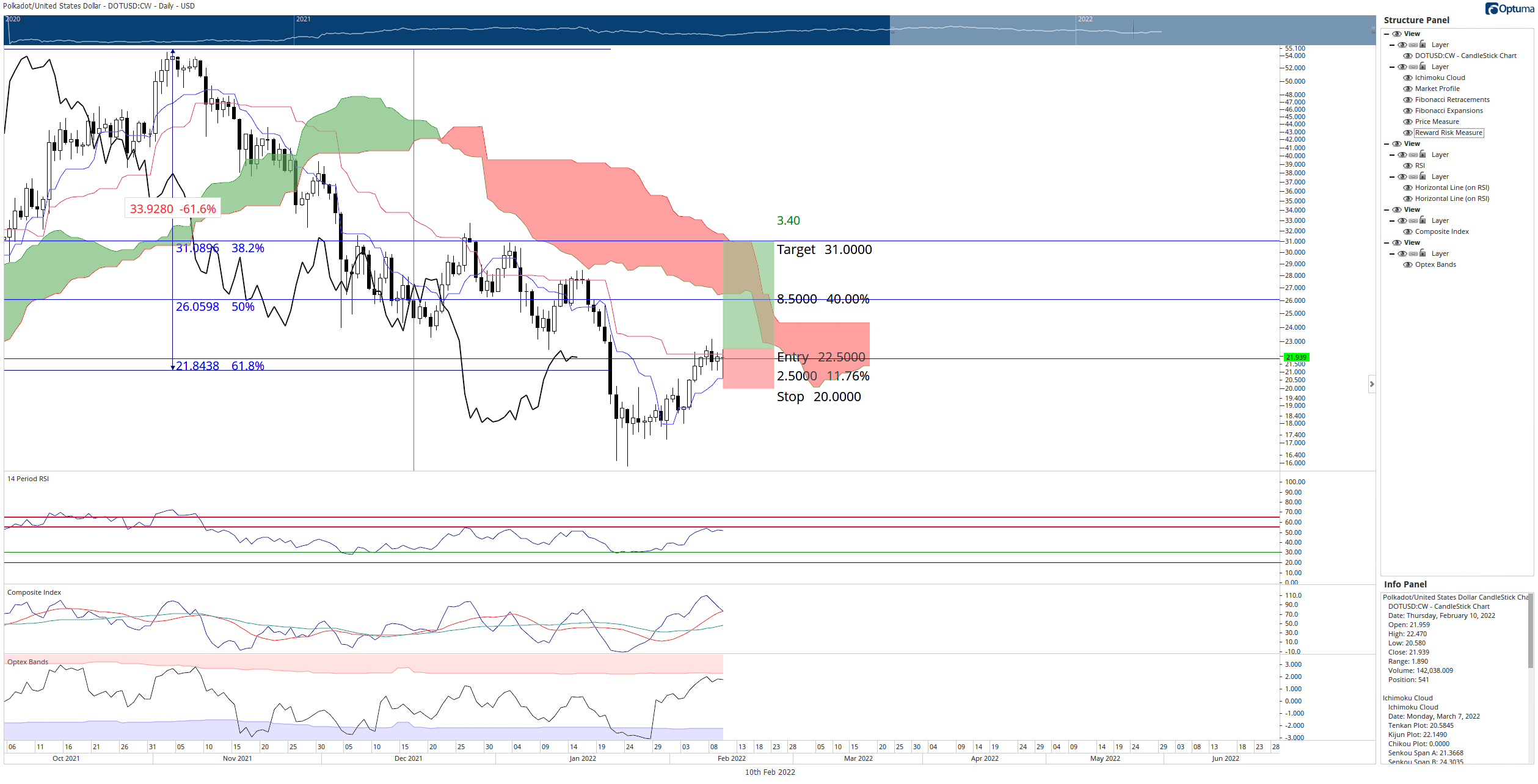Click the Info Panel vertical scrollbar

point(1531,678)
